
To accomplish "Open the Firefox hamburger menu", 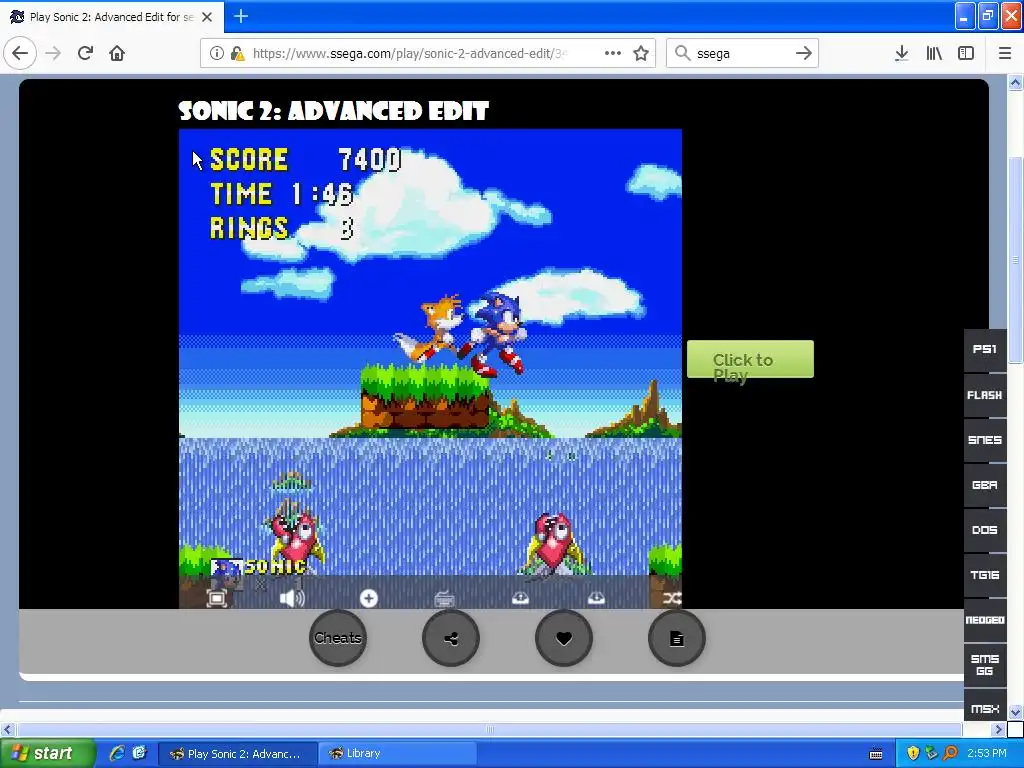I will tap(1005, 54).
